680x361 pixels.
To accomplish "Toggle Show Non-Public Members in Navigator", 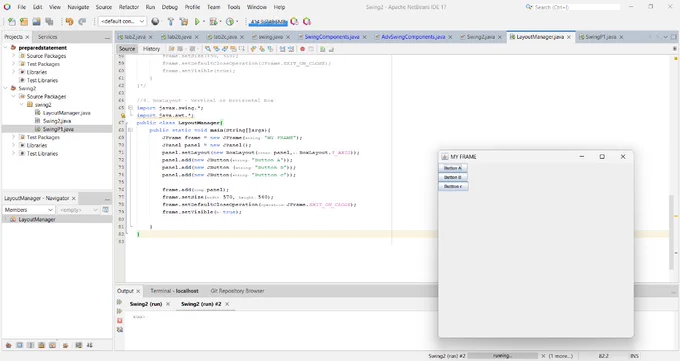I will coord(41,345).
